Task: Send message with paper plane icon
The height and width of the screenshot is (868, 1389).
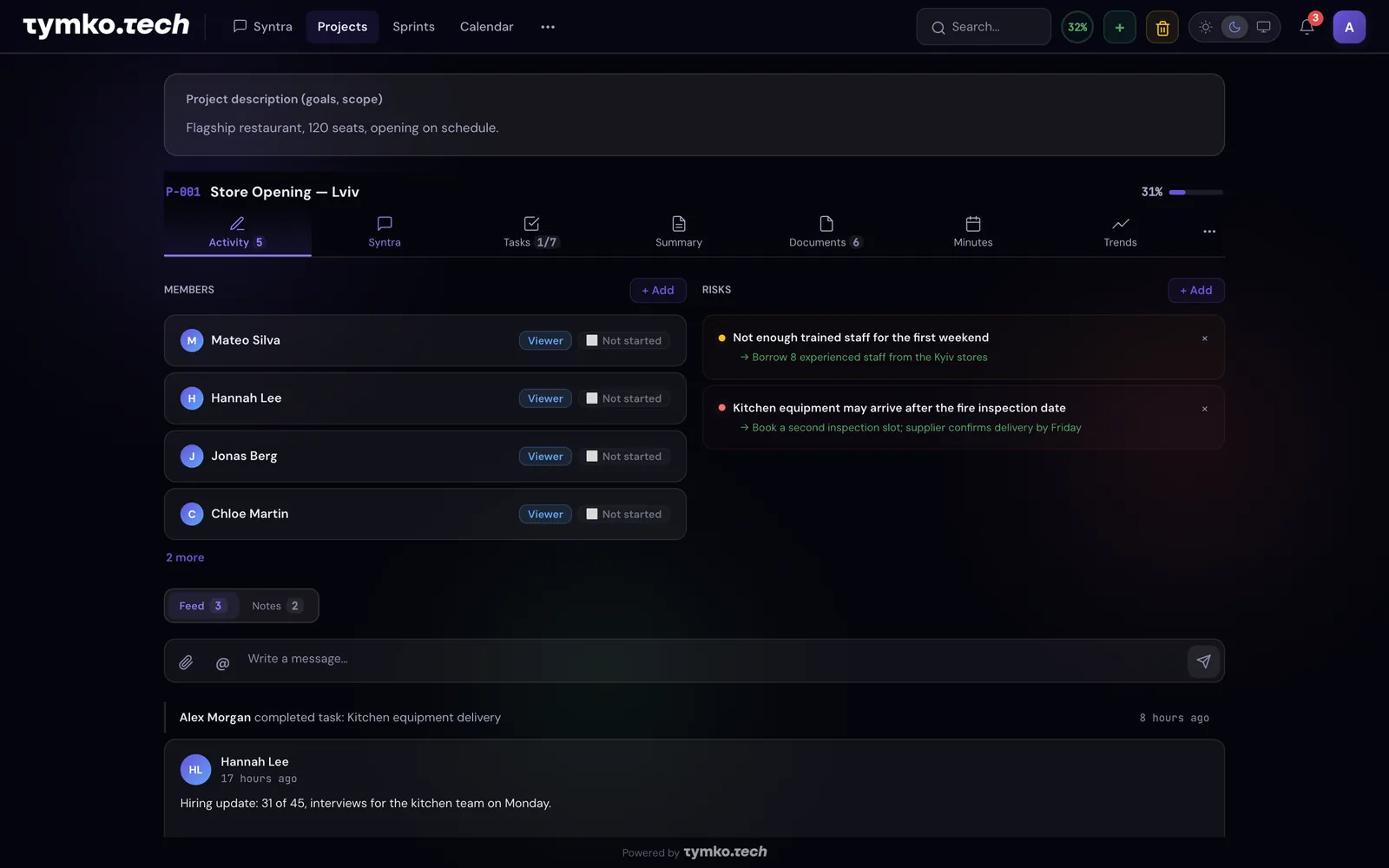Action: [1203, 661]
